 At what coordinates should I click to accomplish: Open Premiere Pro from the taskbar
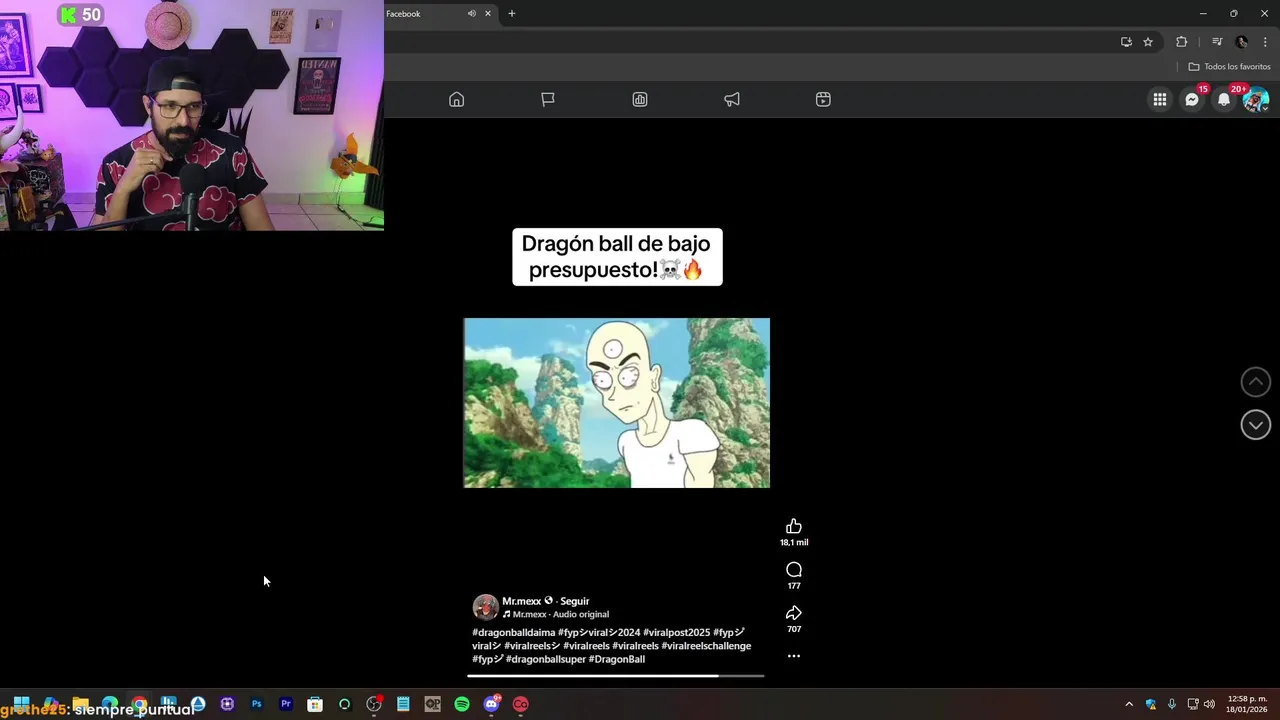(286, 704)
